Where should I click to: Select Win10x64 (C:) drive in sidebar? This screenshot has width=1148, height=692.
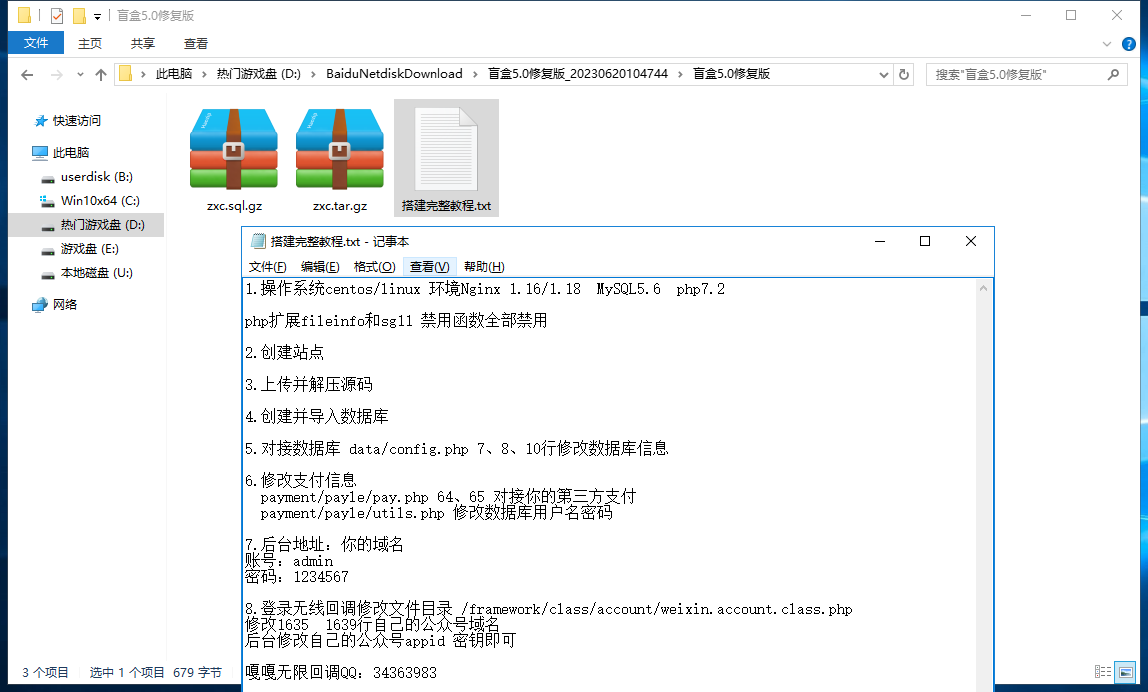[x=99, y=201]
